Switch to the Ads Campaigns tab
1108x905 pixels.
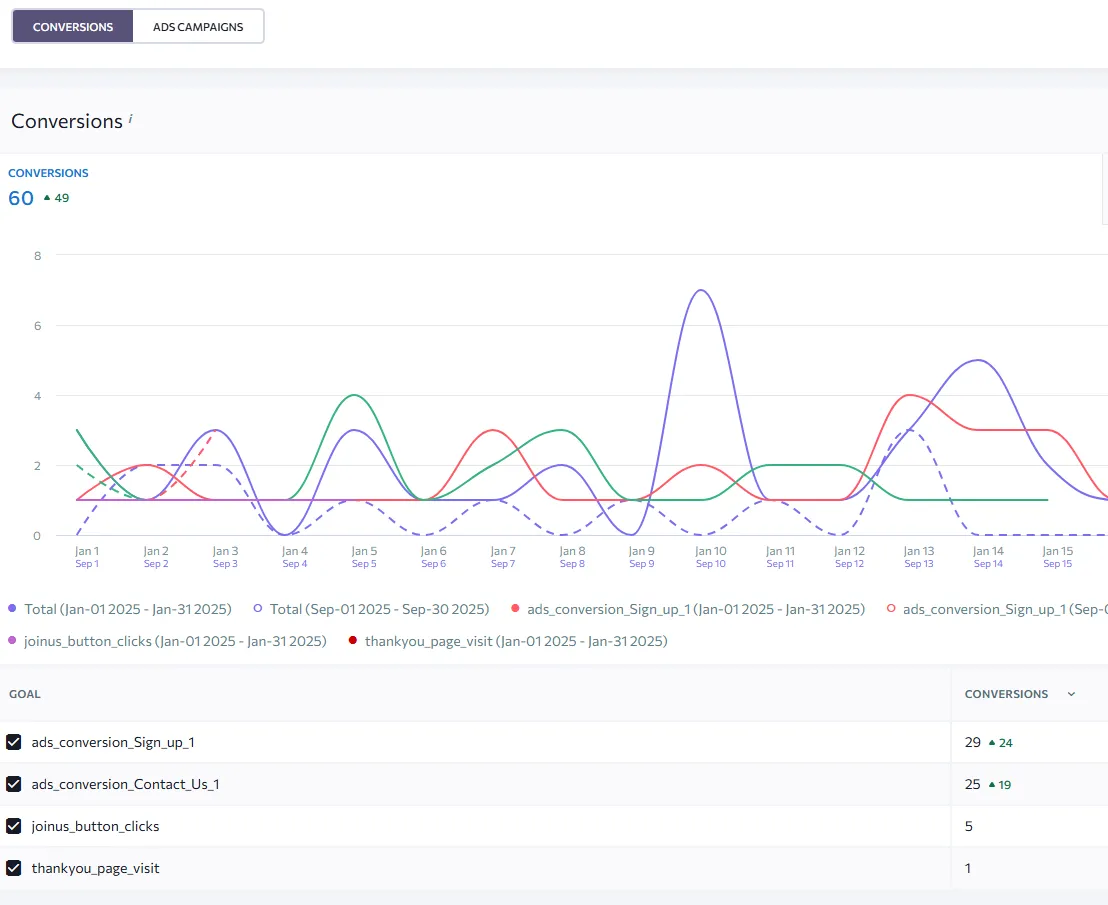coord(198,26)
